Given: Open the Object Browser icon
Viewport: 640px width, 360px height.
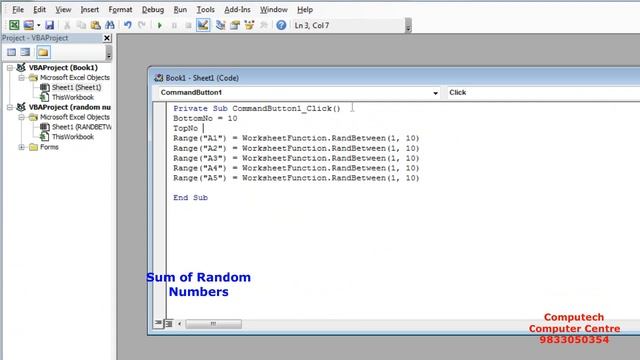Looking at the screenshot, I should (x=249, y=25).
